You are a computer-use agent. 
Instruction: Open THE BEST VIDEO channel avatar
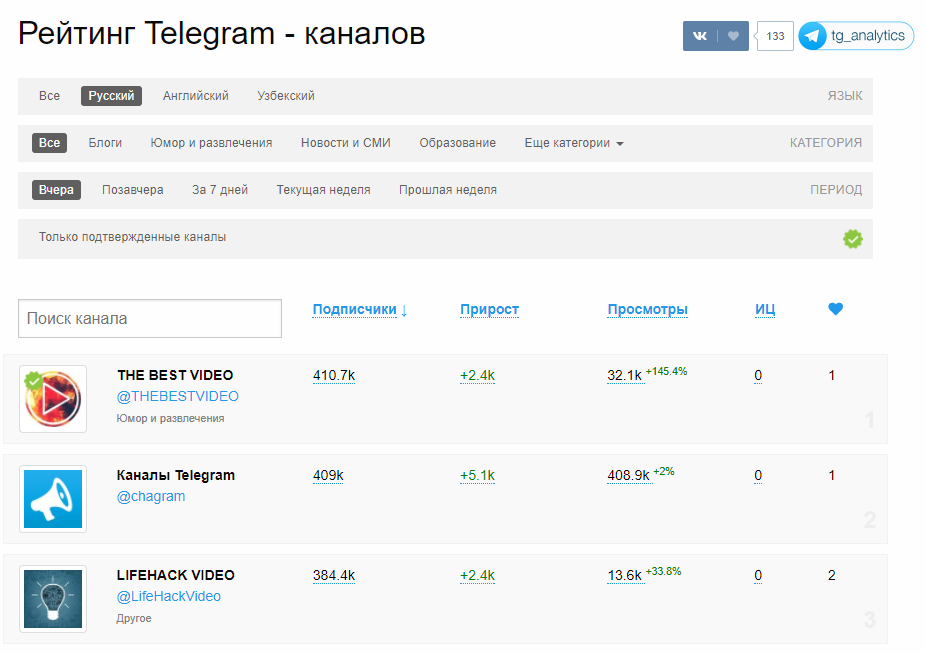coord(52,399)
